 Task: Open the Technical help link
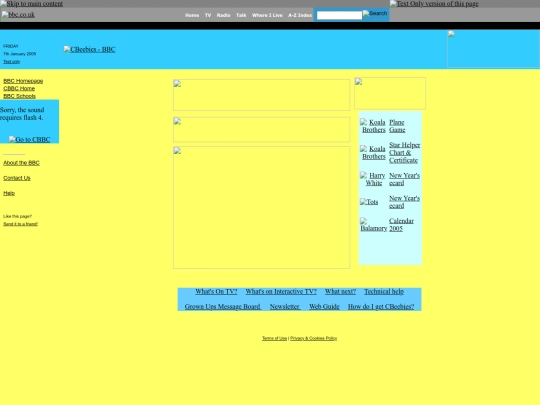tap(384, 291)
